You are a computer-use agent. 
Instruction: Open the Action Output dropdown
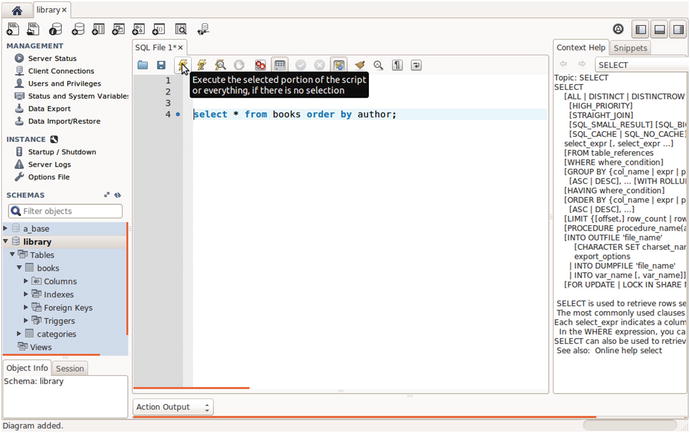click(173, 407)
